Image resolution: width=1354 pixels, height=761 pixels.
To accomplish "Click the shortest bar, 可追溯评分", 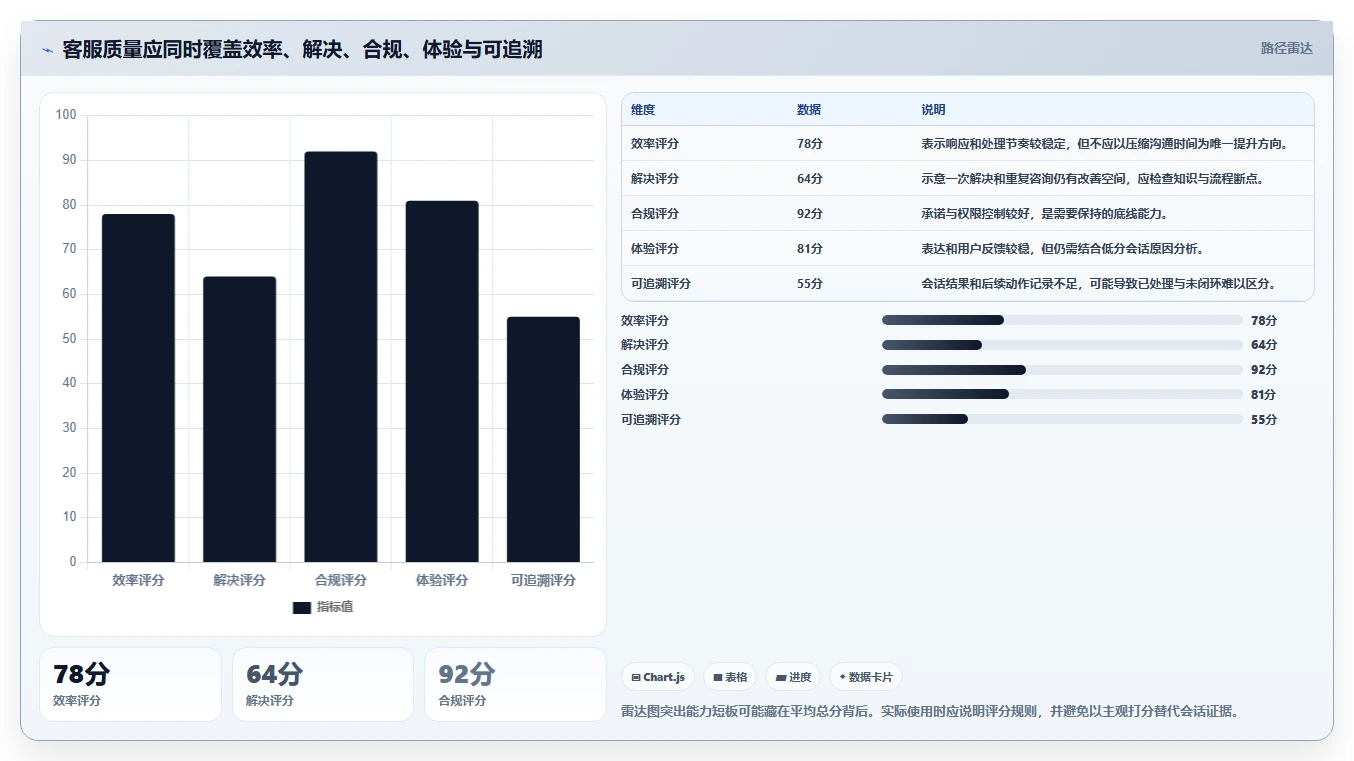I will tap(543, 439).
